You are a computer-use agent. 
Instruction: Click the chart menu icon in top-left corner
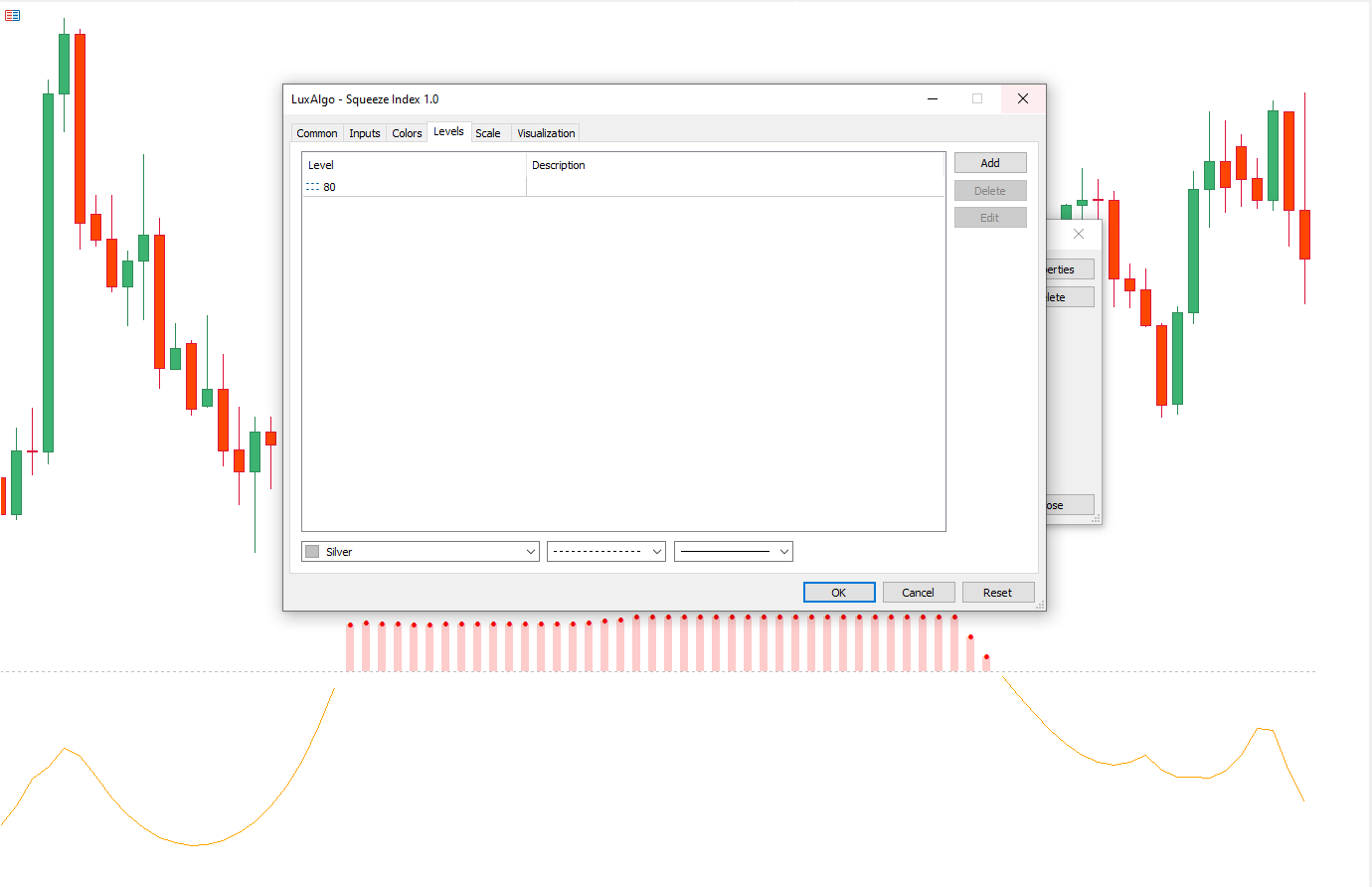(x=12, y=15)
